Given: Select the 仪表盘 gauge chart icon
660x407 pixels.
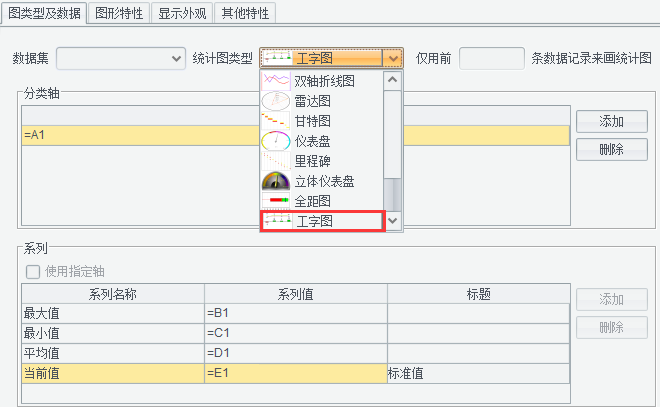Looking at the screenshot, I should (276, 140).
